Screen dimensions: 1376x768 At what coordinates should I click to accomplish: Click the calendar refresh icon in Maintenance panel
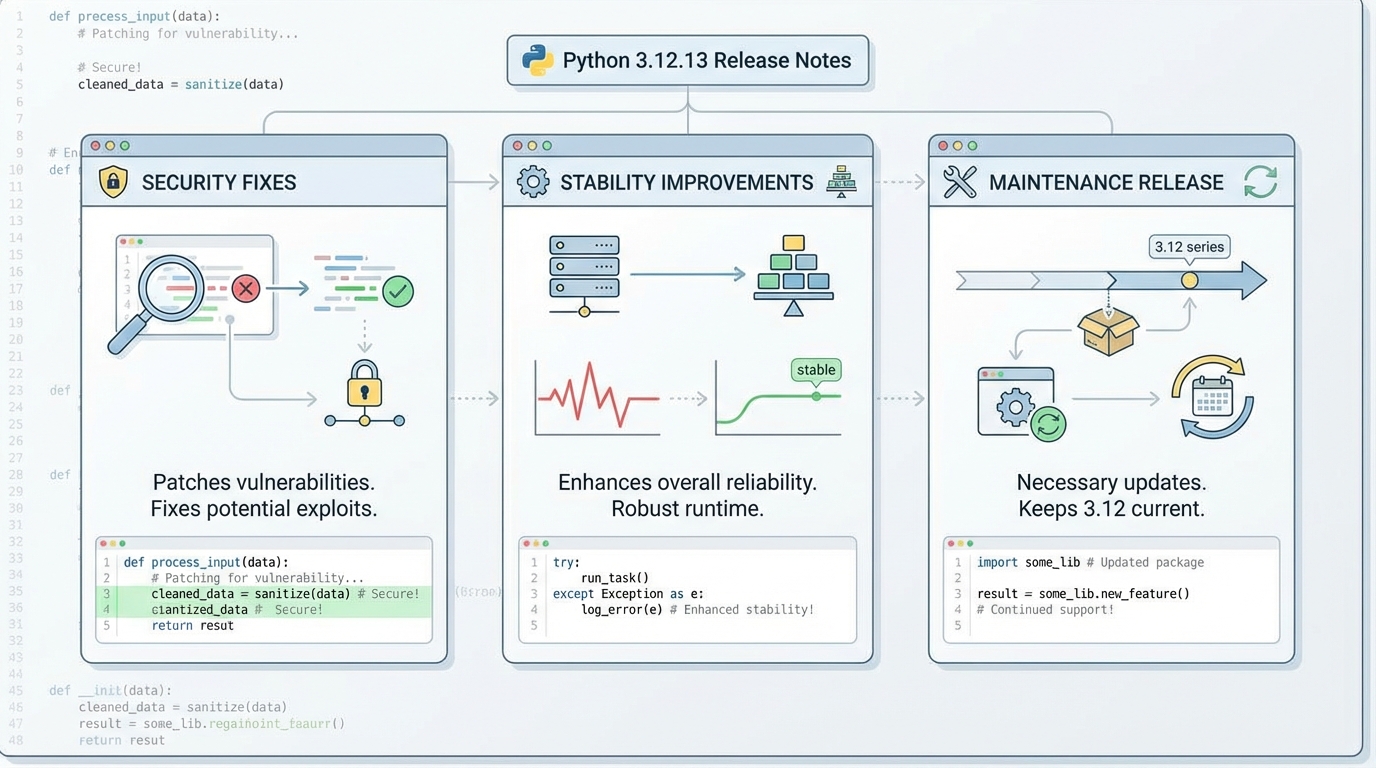(x=1212, y=399)
